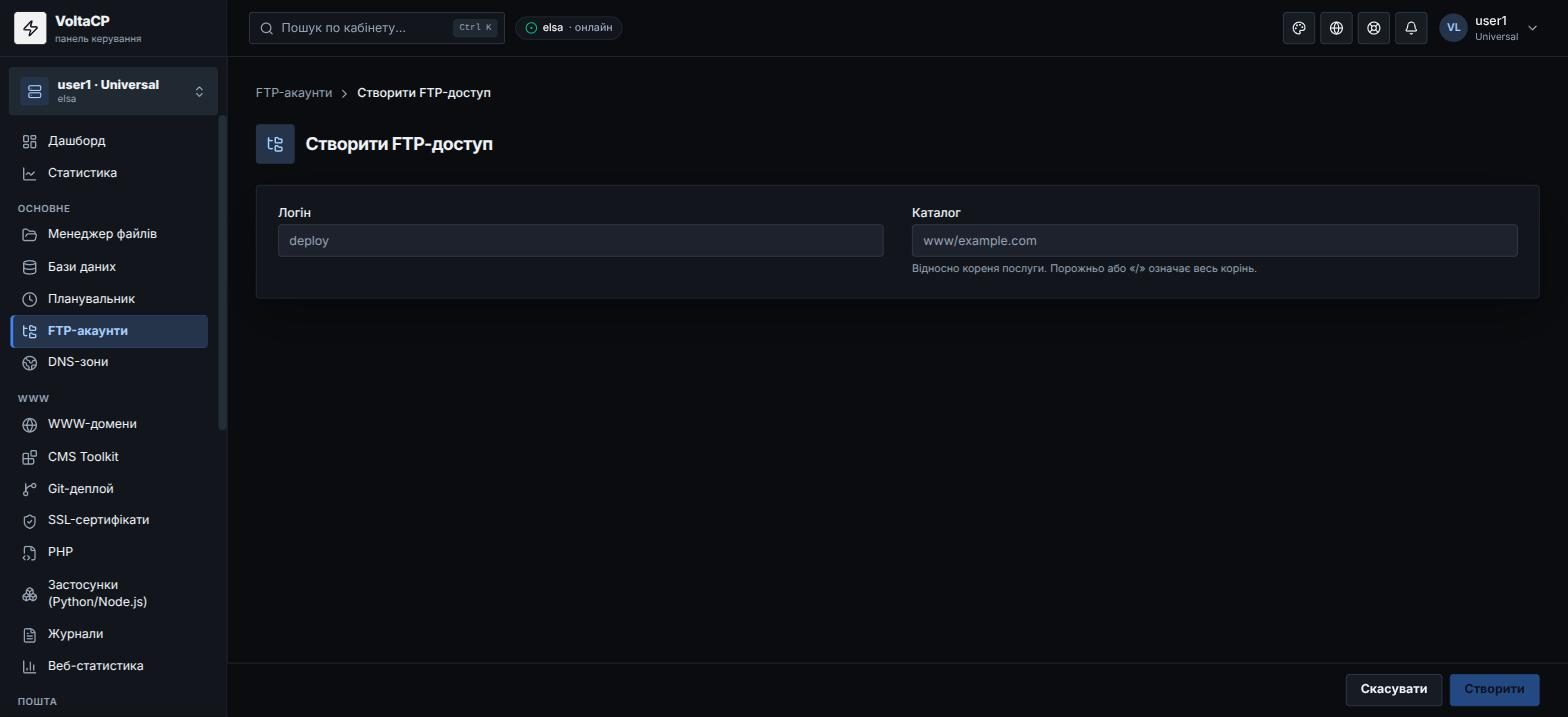This screenshot has height=717, width=1568.
Task: Open the support lifebuoy icon
Action: (1374, 28)
